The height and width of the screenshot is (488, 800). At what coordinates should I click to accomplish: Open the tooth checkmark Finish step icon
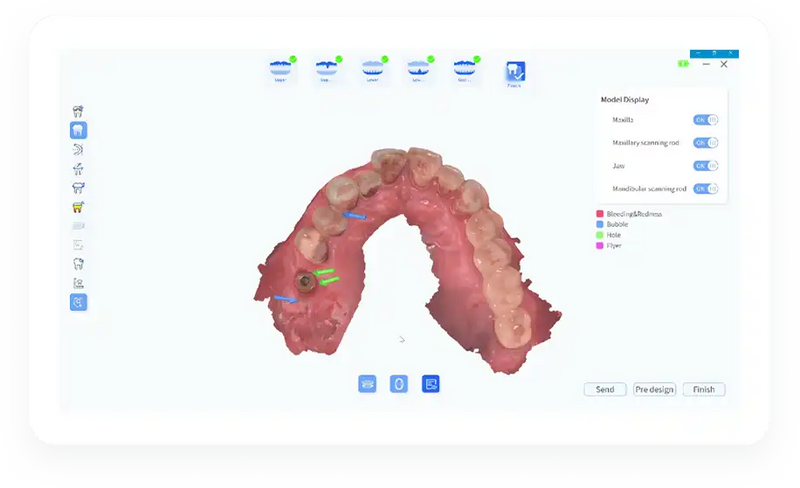(x=515, y=71)
